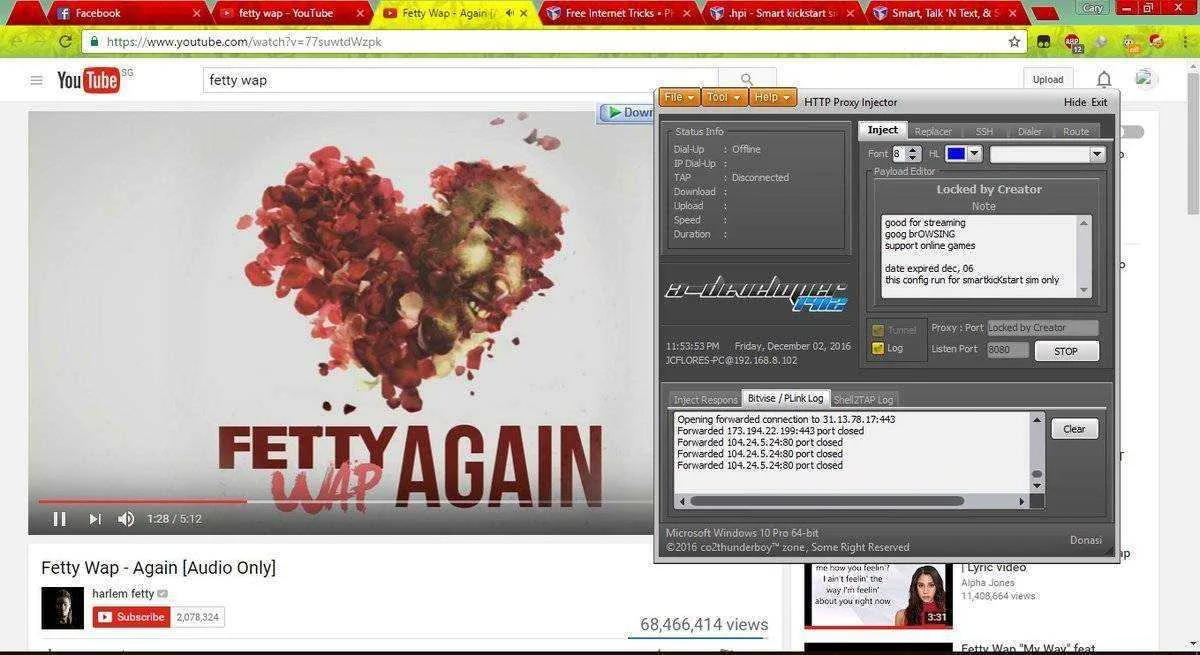The height and width of the screenshot is (655, 1200).
Task: Open the Help menu in HTTP Proxy Injector
Action: coord(773,97)
